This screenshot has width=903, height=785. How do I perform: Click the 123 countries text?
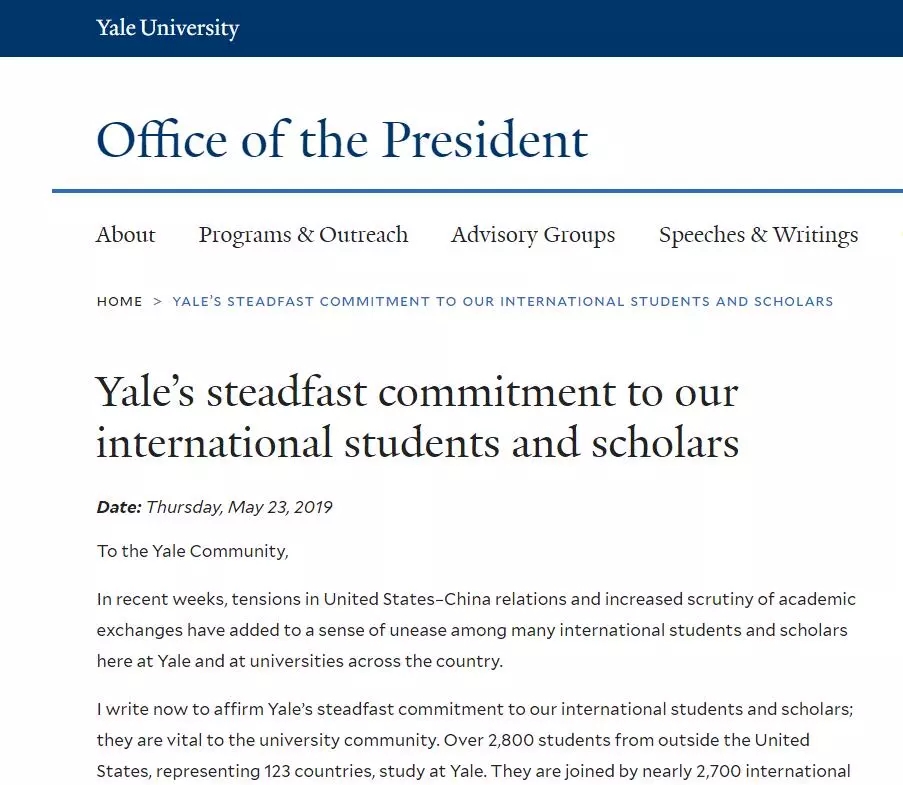coord(306,771)
